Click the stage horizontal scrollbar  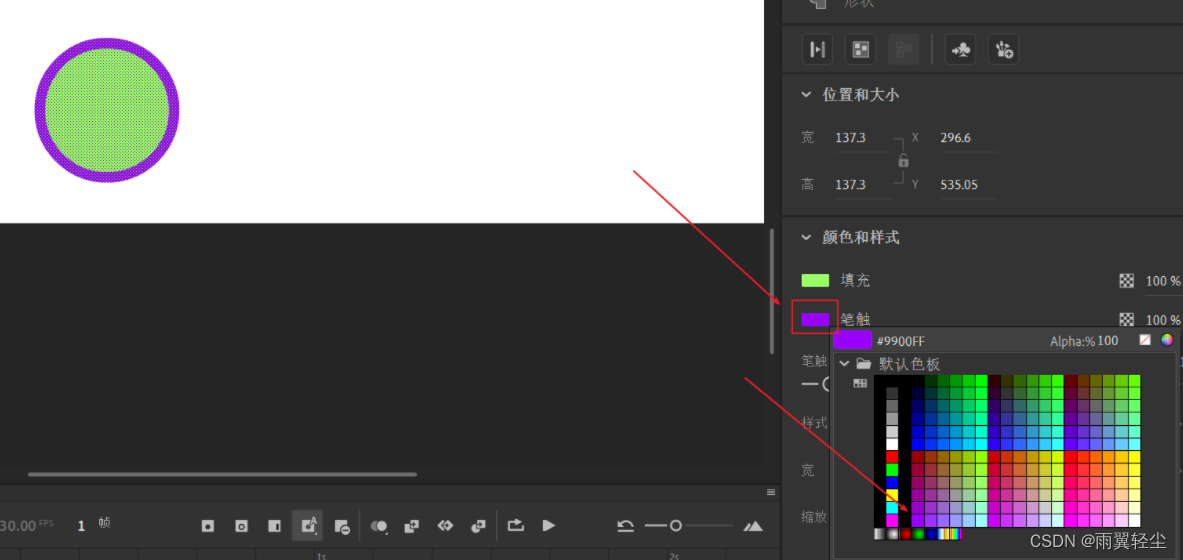click(x=223, y=474)
